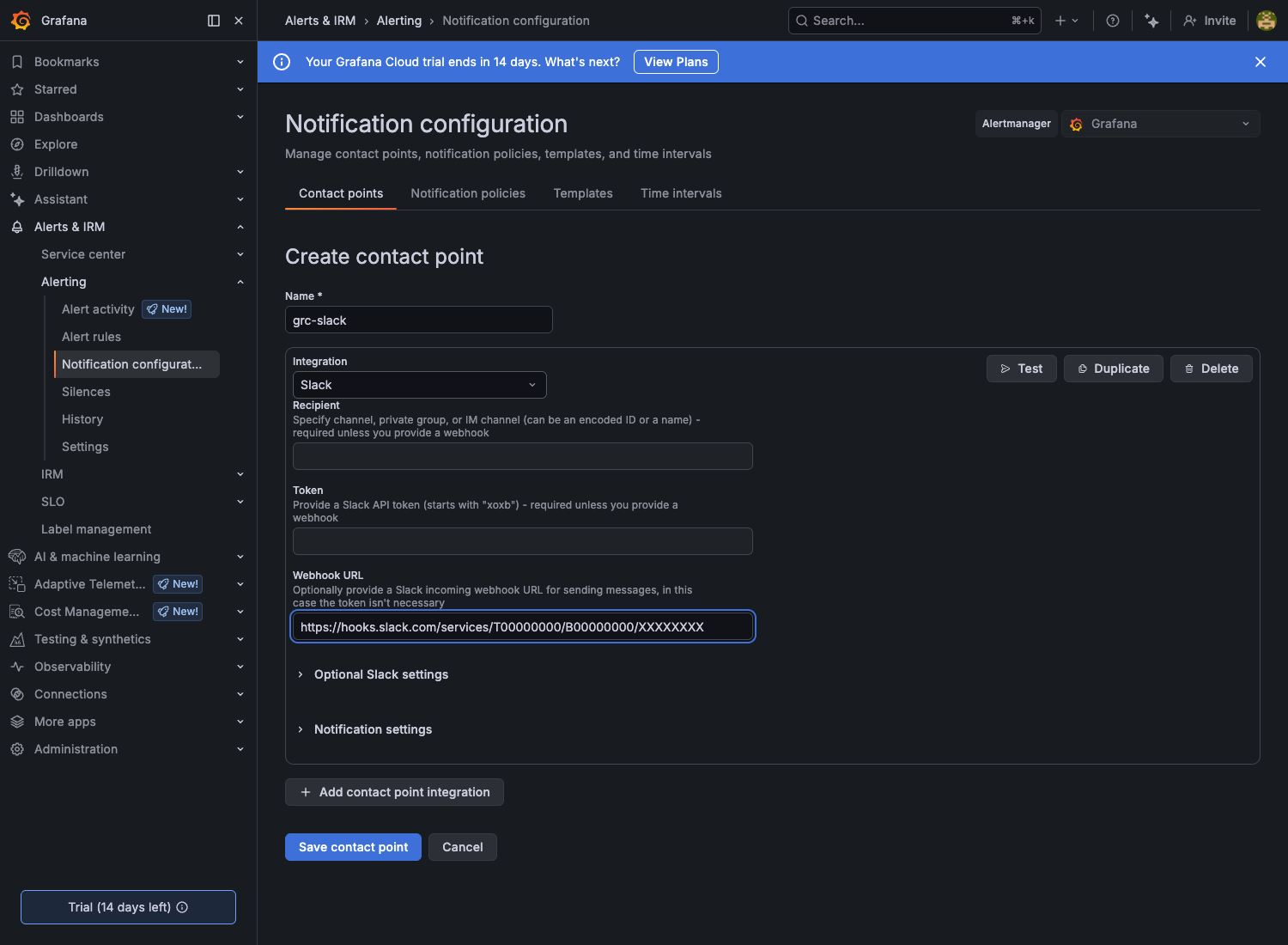
Task: Click the Delete integration button
Action: [1212, 369]
